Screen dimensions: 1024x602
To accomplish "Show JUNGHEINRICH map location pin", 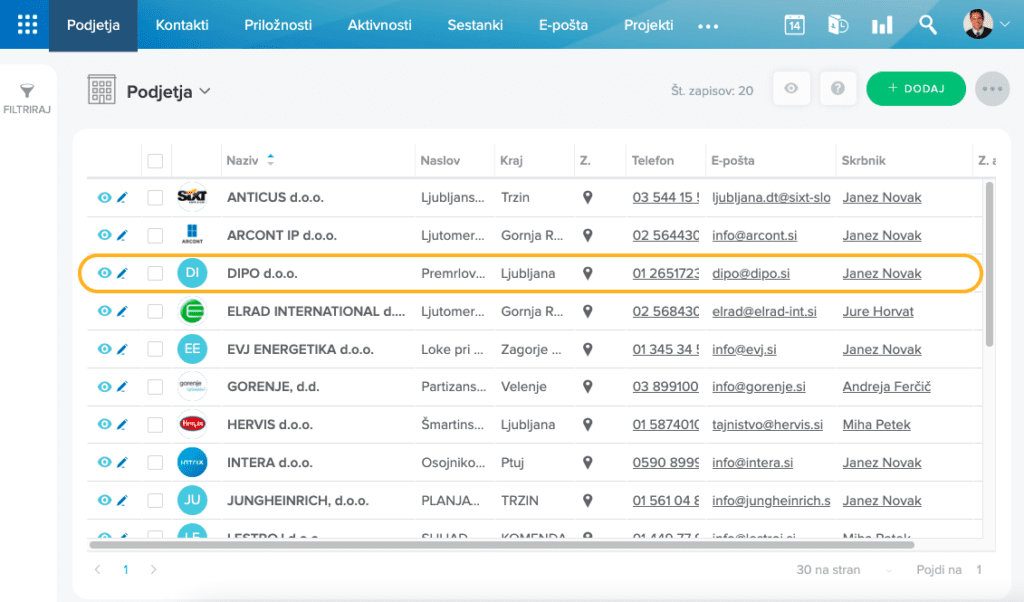I will (588, 500).
